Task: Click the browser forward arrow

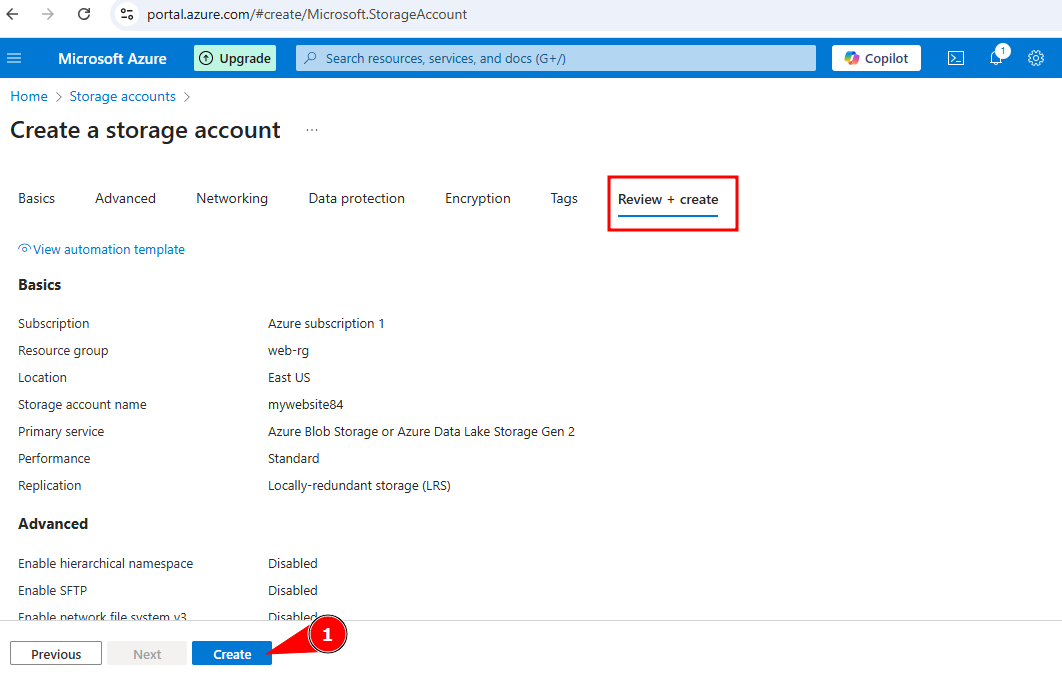Action: [x=47, y=14]
